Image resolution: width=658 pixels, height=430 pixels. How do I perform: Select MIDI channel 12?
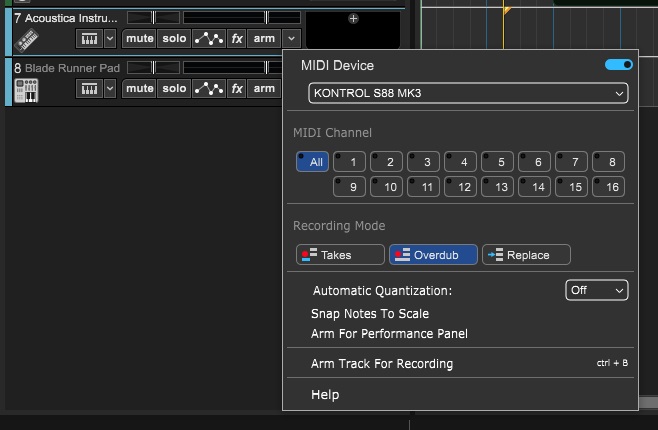tap(460, 187)
